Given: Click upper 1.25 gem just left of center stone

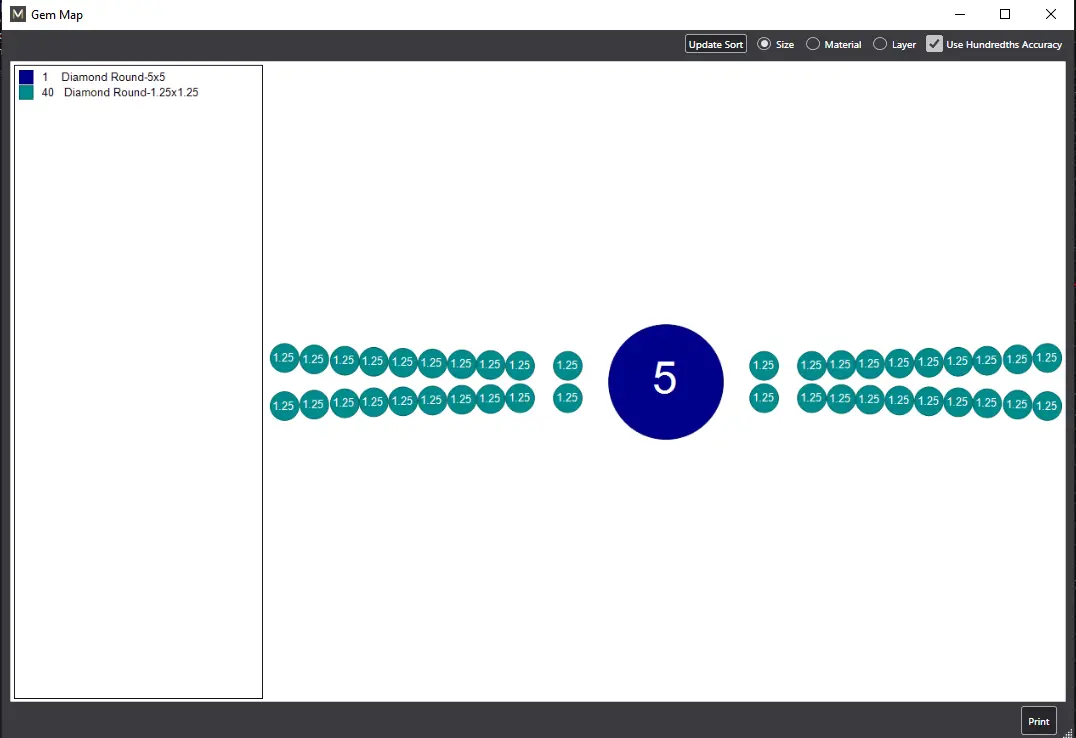Looking at the screenshot, I should pyautogui.click(x=567, y=365).
